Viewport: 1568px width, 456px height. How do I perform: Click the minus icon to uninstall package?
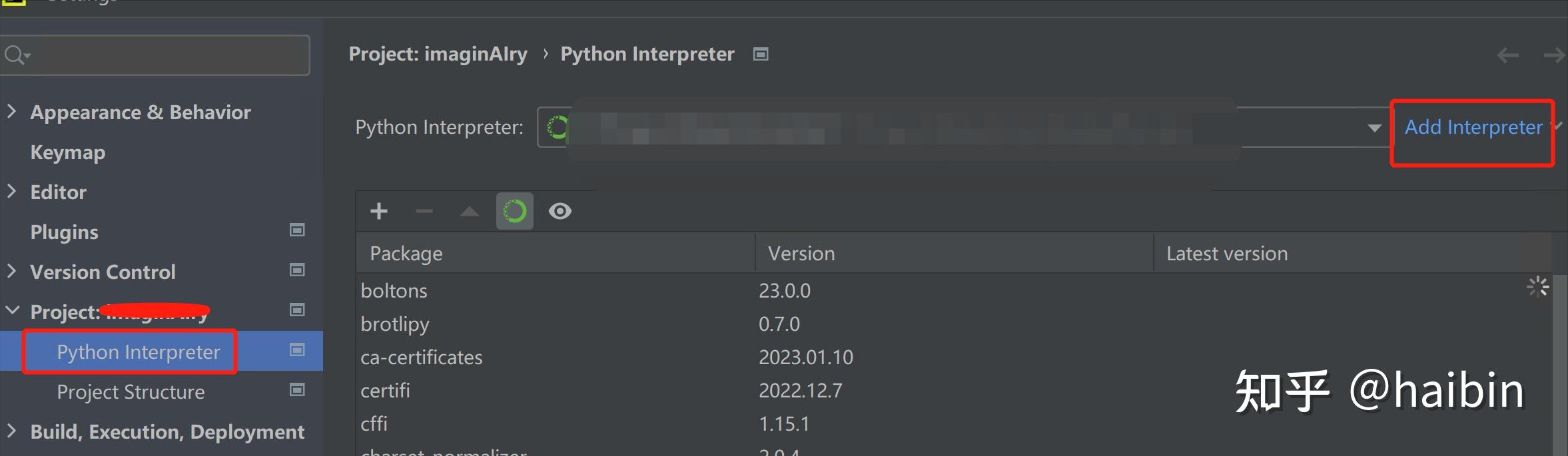(424, 211)
